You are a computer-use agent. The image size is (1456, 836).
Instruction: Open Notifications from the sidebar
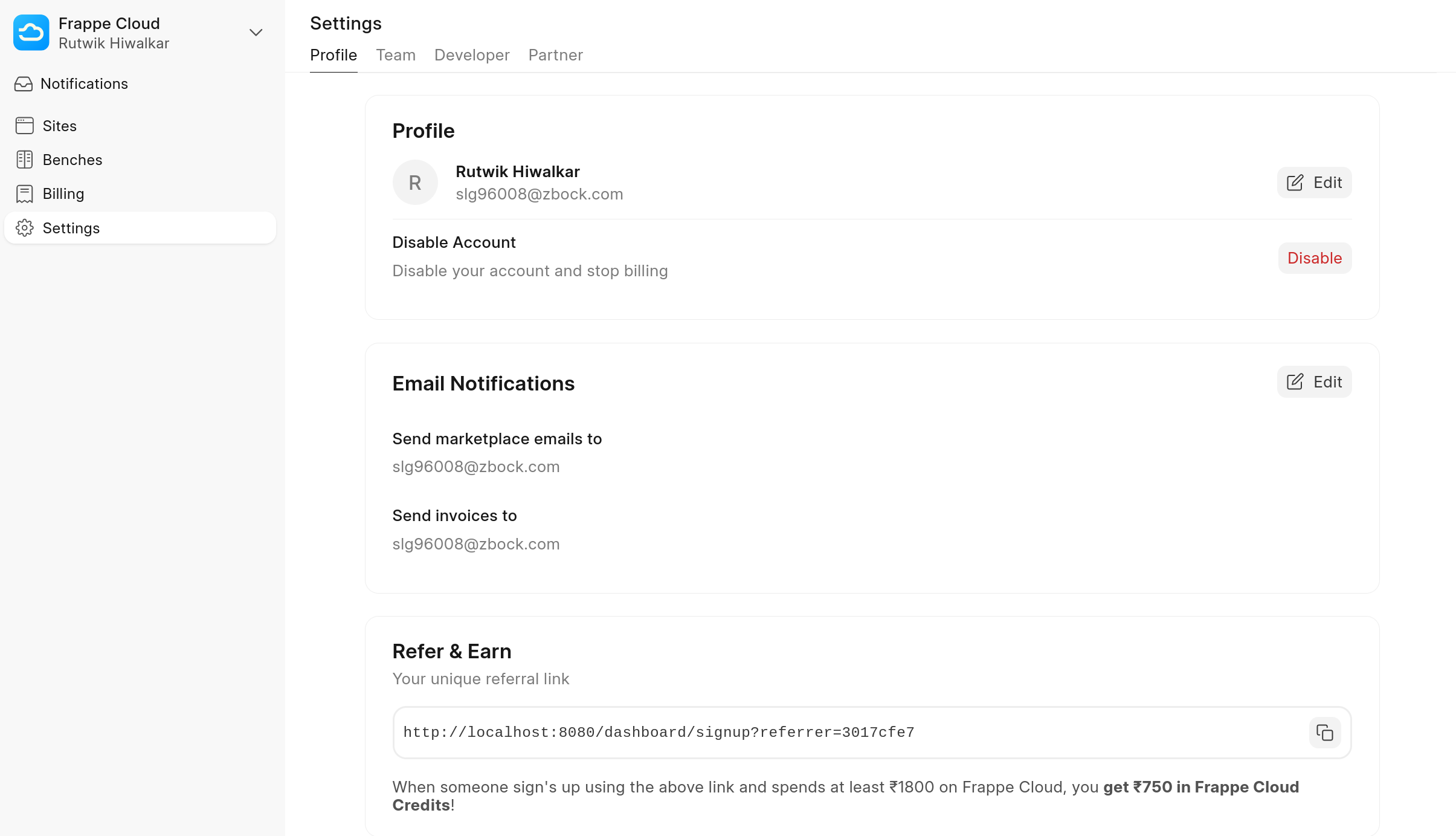24,84
